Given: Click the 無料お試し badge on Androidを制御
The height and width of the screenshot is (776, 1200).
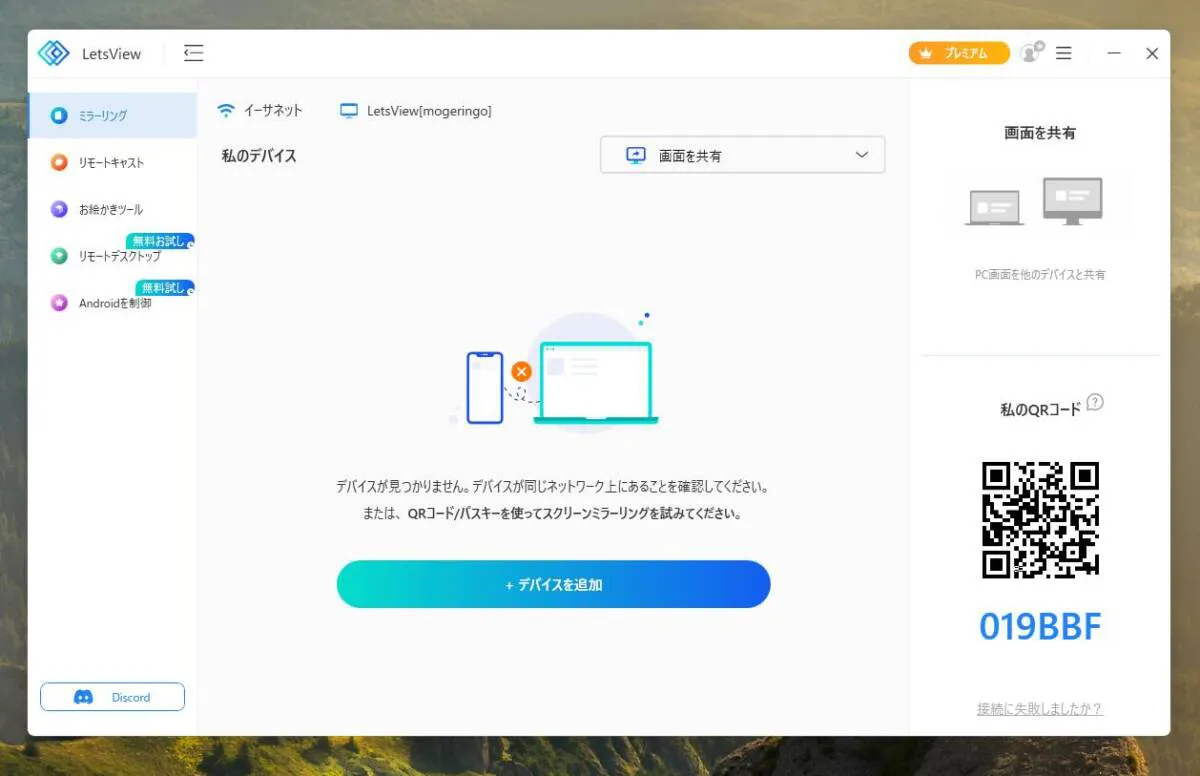Looking at the screenshot, I should (x=165, y=288).
